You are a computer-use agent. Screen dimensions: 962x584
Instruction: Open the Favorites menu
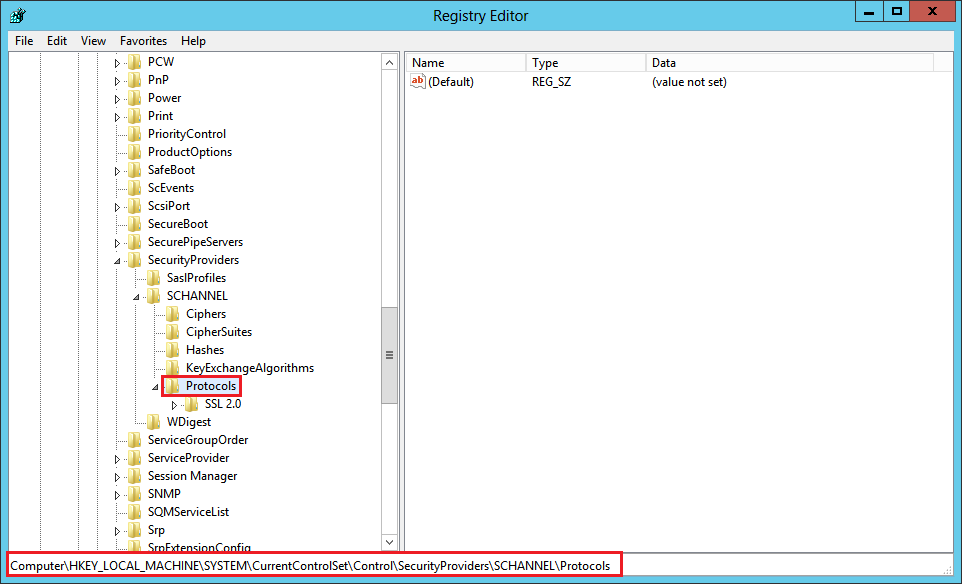pyautogui.click(x=143, y=41)
